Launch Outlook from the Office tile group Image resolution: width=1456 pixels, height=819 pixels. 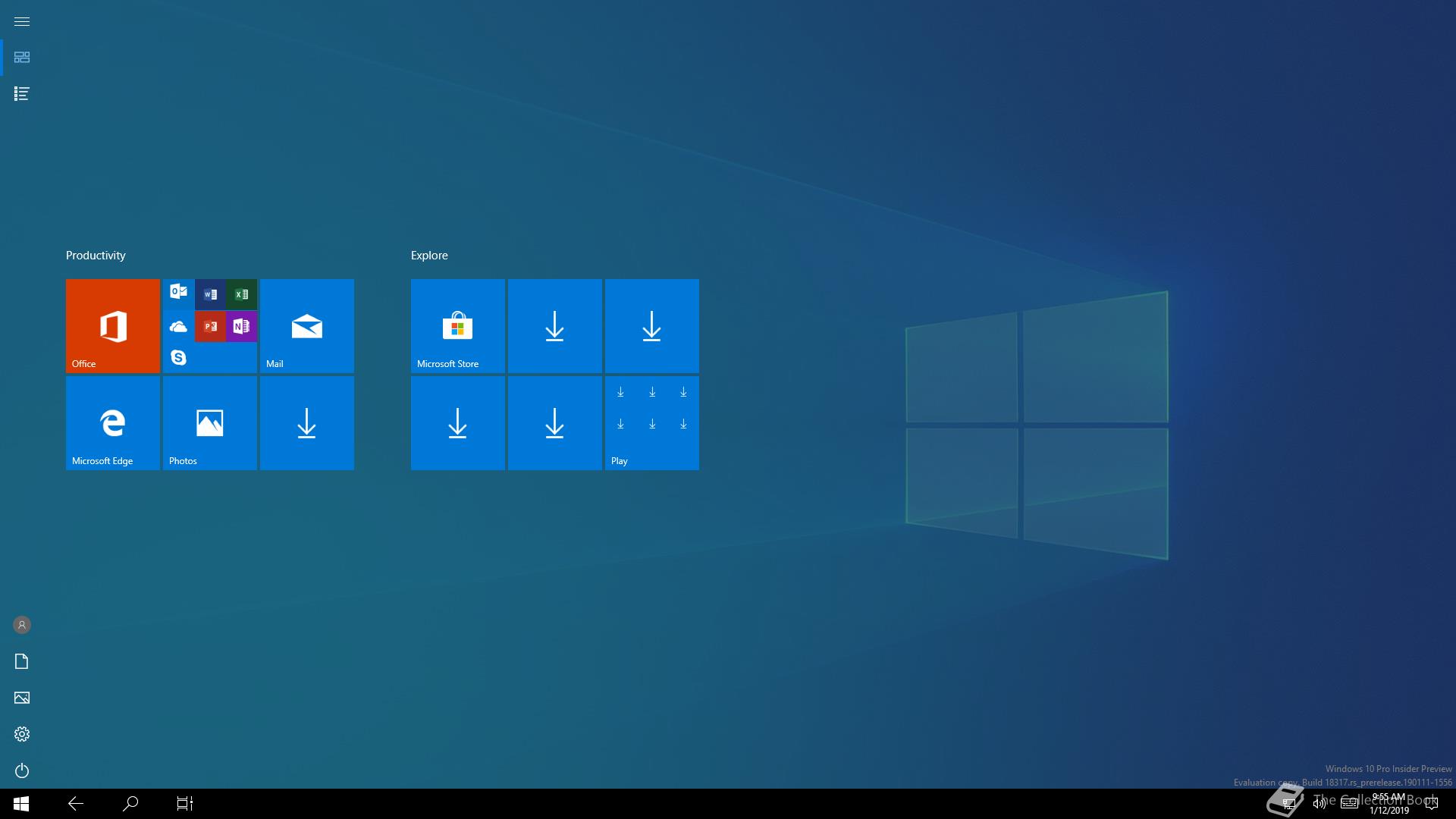pos(179,294)
